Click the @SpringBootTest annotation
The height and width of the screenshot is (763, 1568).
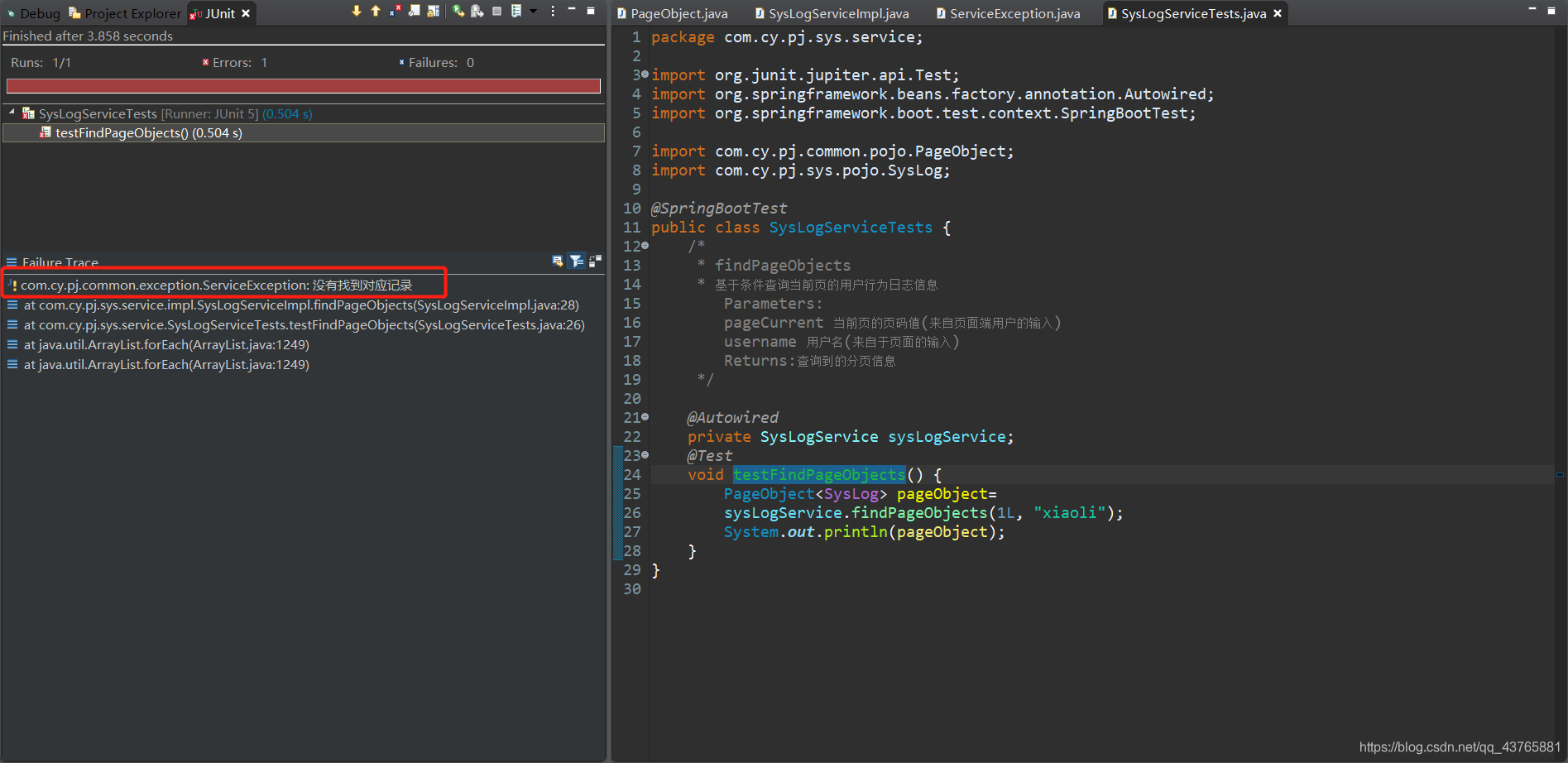[719, 209]
